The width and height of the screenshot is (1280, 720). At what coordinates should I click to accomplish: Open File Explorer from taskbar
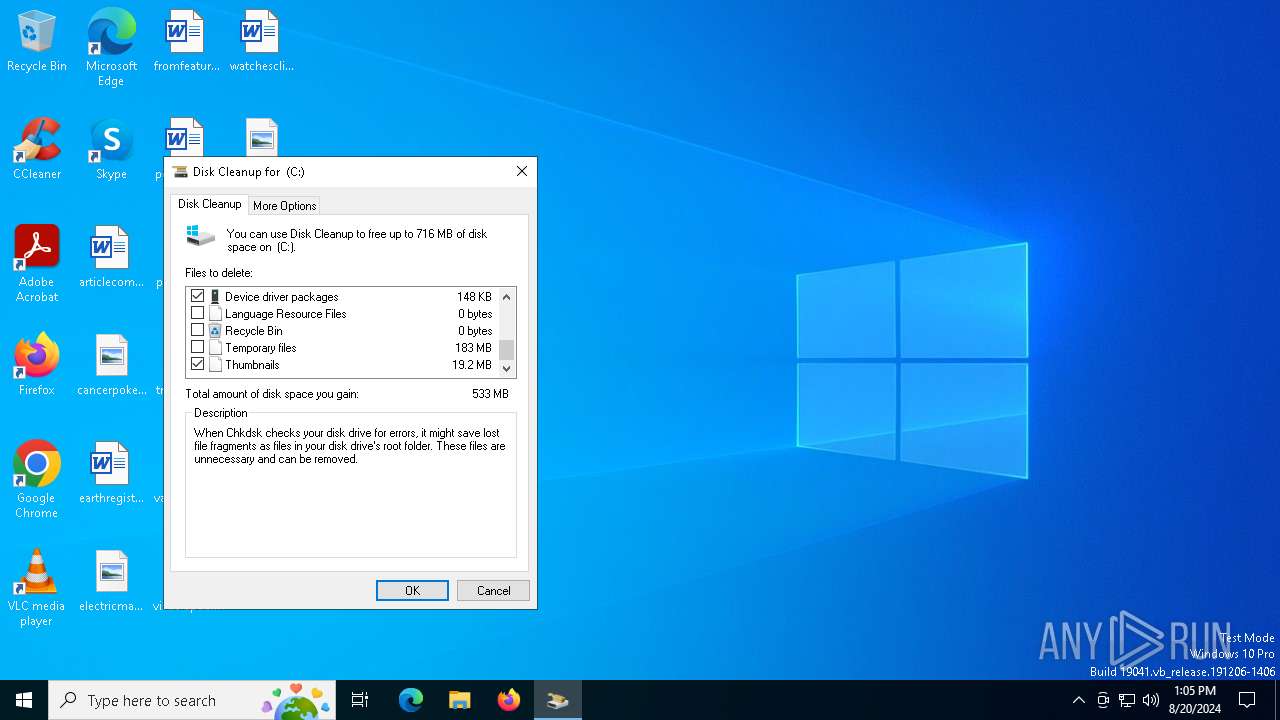point(460,700)
